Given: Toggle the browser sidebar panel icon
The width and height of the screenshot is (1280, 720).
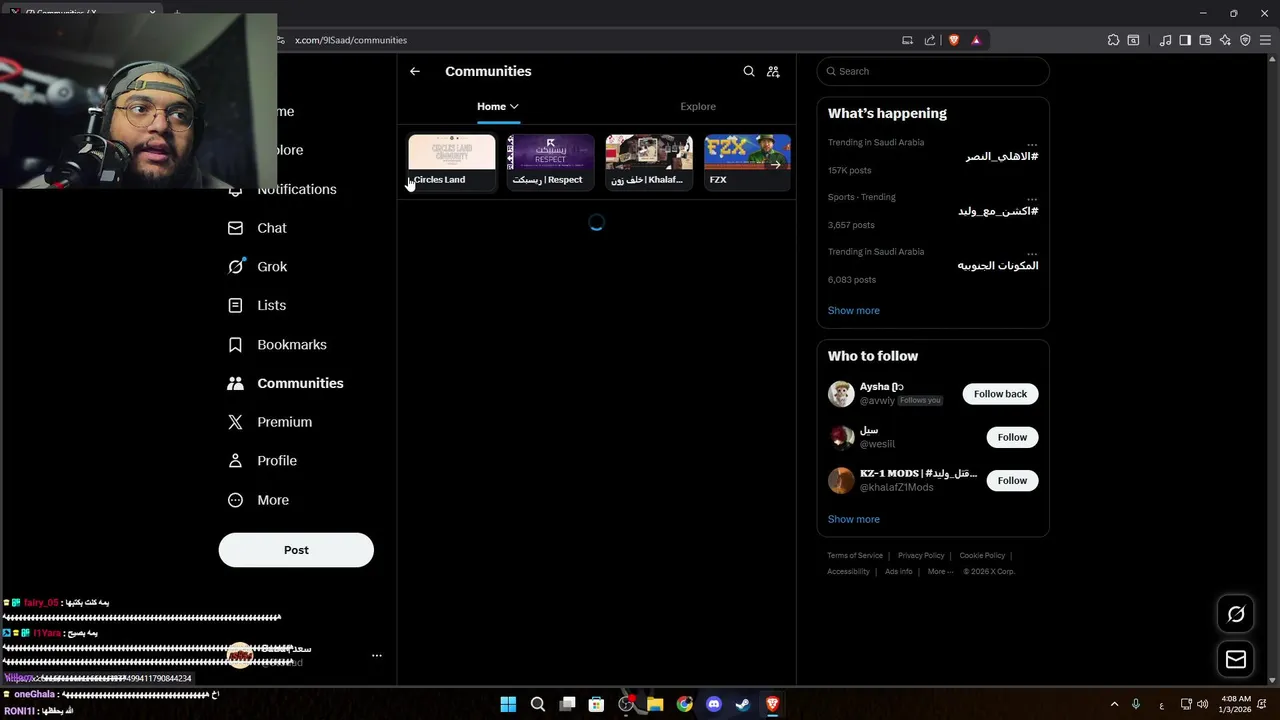Looking at the screenshot, I should [1185, 40].
